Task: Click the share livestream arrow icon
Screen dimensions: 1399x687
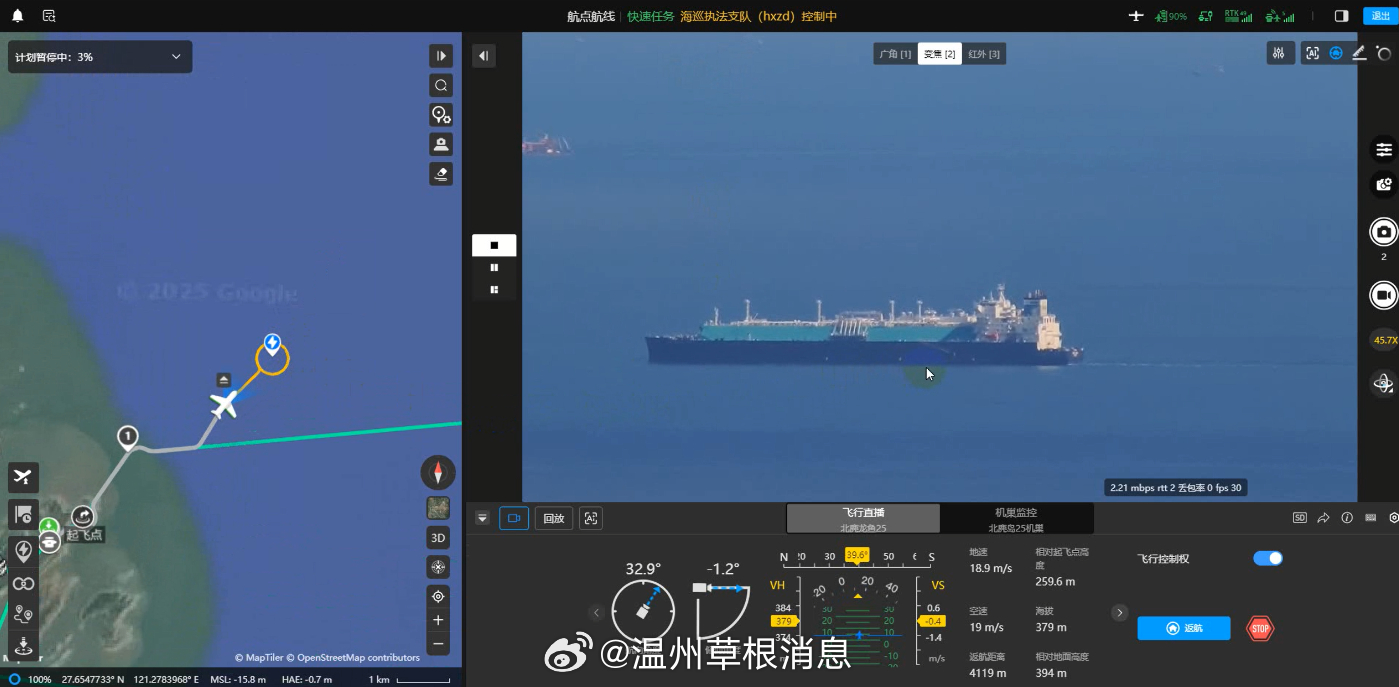Action: [1323, 518]
